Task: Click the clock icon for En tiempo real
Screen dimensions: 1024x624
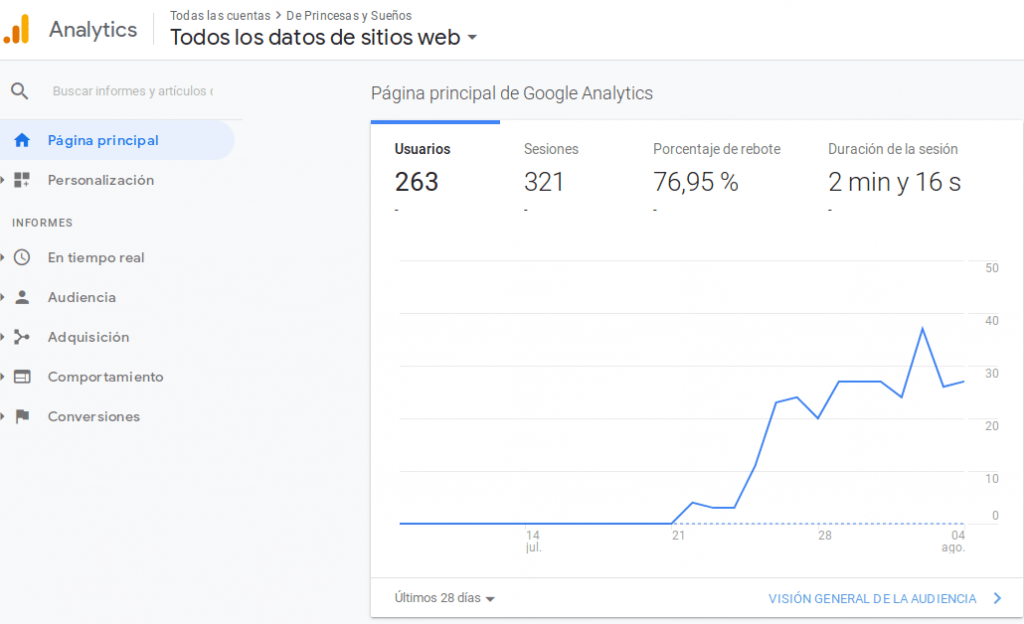Action: pyautogui.click(x=22, y=257)
